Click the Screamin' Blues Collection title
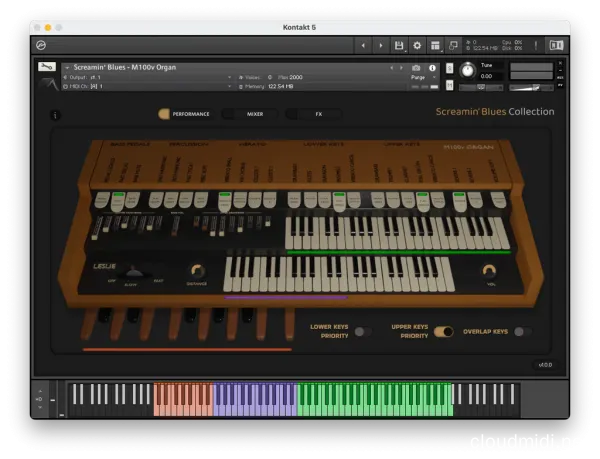Image resolution: width=600 pixels, height=459 pixels. [x=495, y=112]
